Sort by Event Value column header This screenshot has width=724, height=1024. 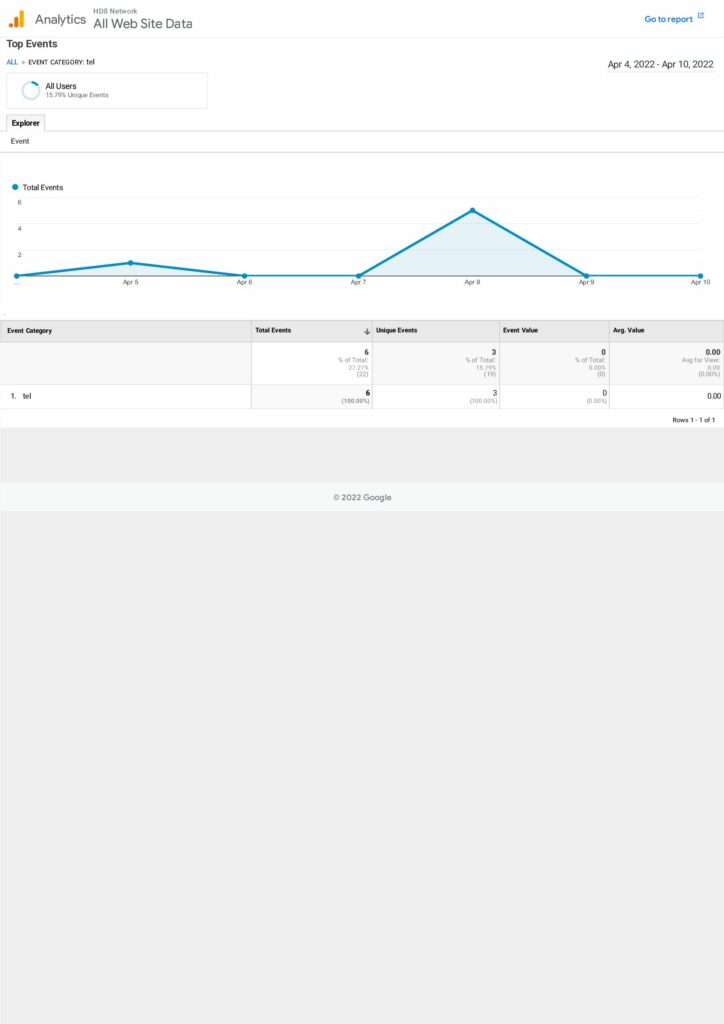click(520, 330)
